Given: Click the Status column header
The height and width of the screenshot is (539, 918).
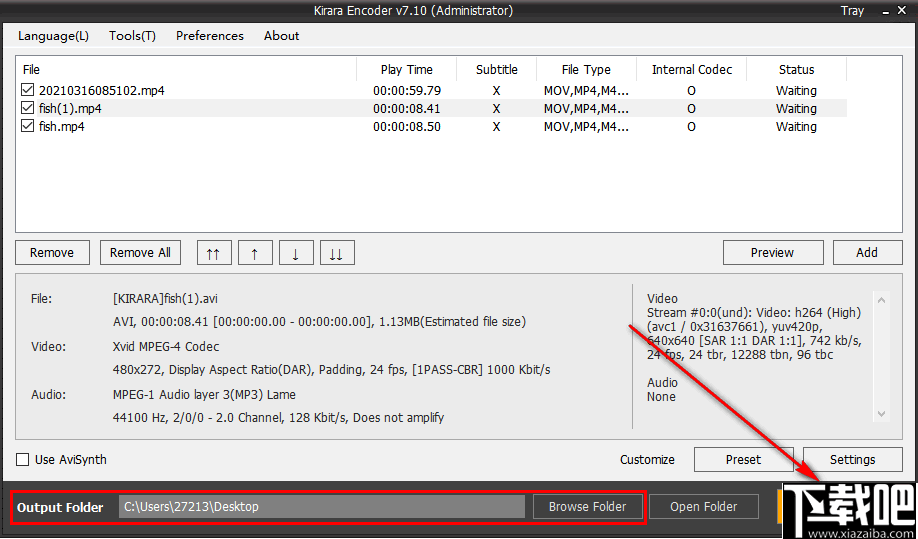Looking at the screenshot, I should click(797, 70).
